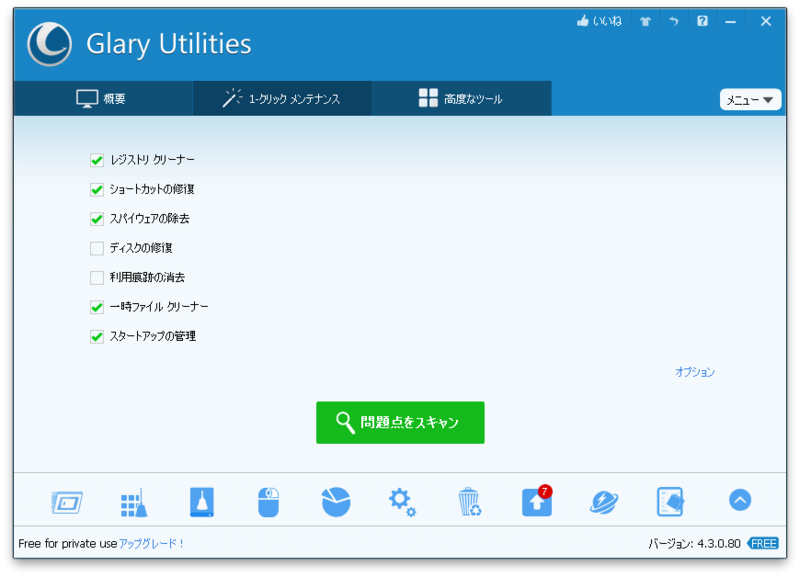Click the Free for private use text

click(68, 544)
